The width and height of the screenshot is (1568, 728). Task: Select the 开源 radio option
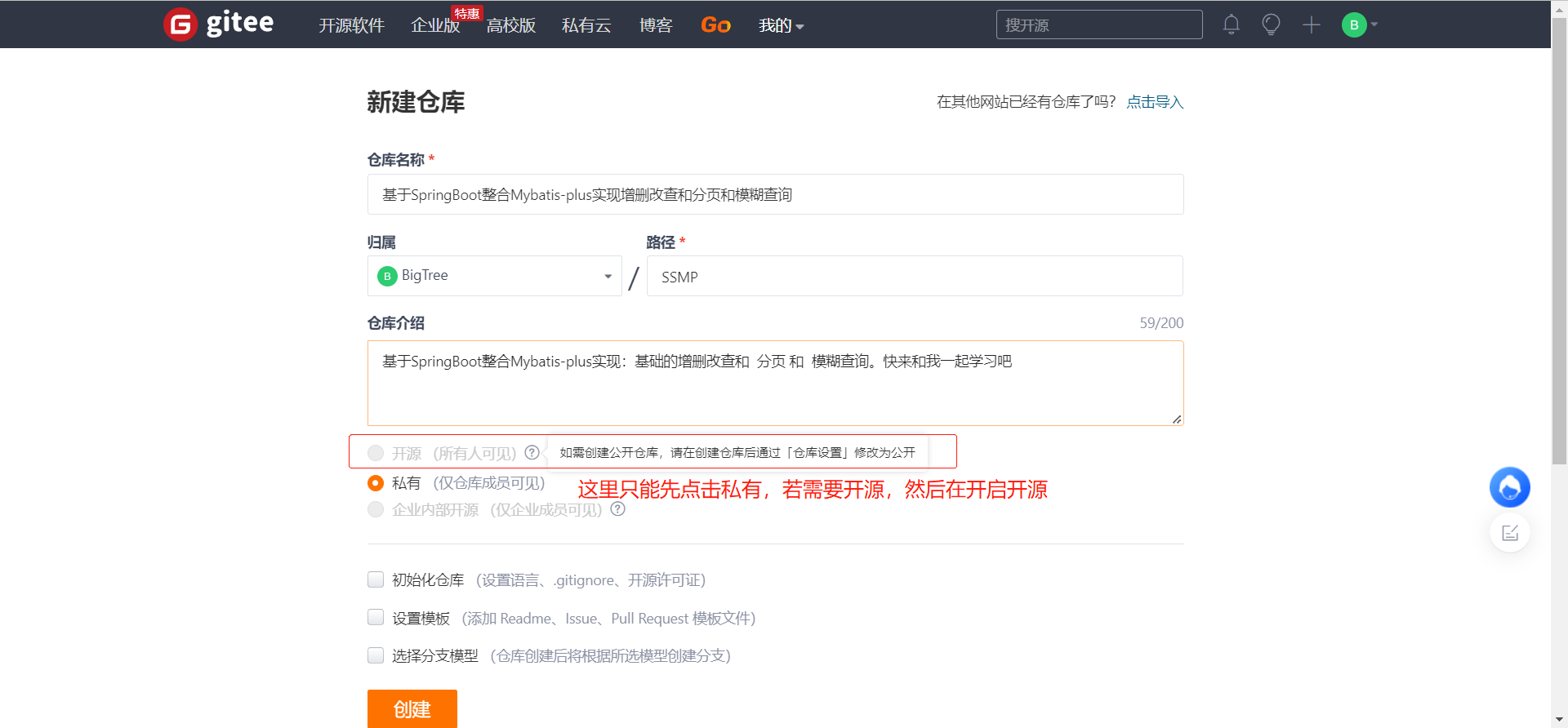[x=376, y=453]
